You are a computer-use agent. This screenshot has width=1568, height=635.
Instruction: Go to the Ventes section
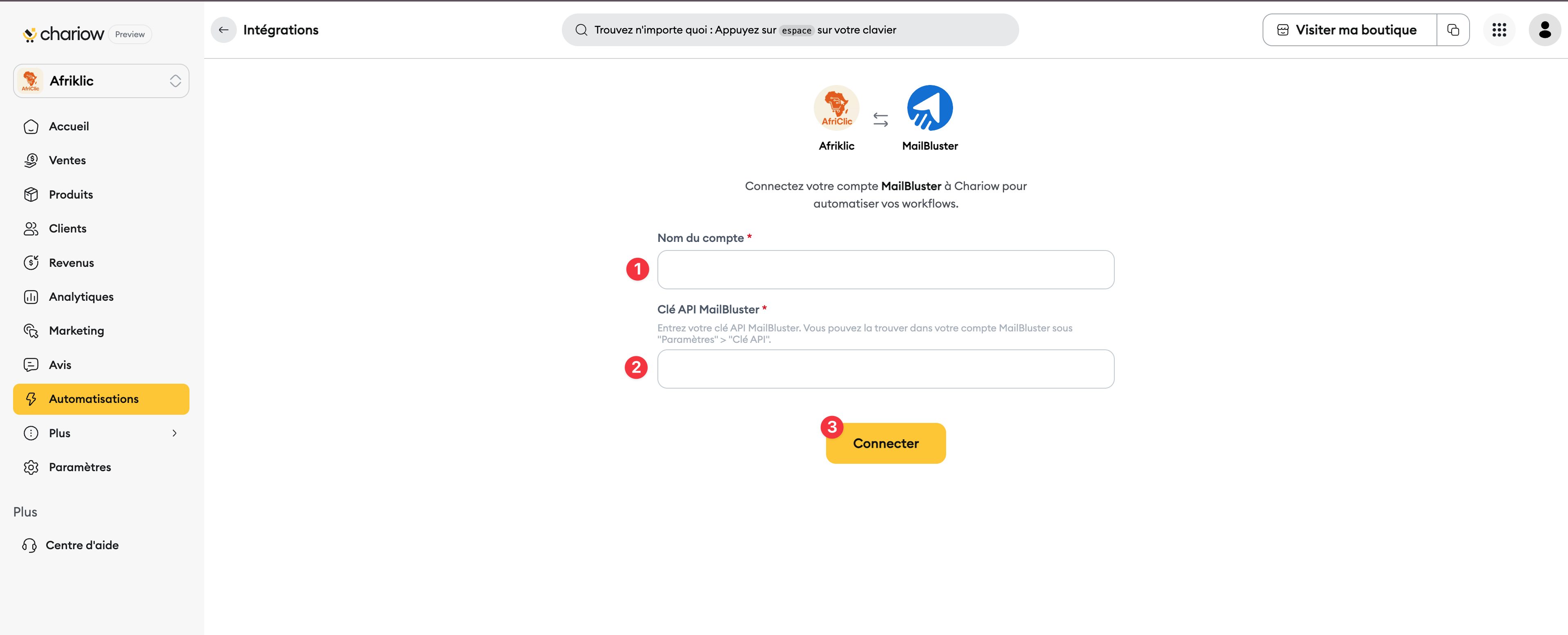(101, 160)
